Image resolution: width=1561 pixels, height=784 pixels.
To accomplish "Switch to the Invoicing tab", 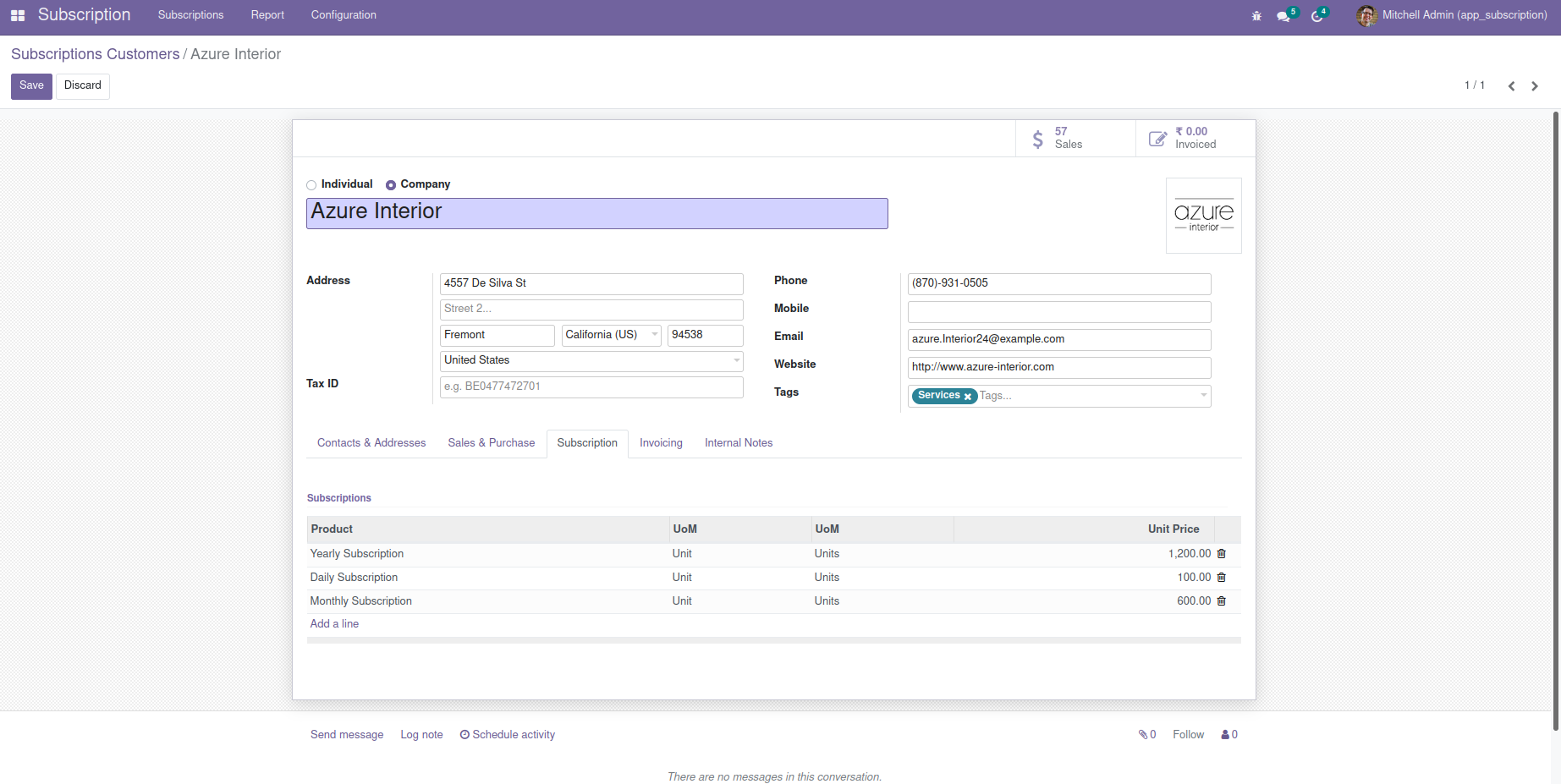I will 660,443.
